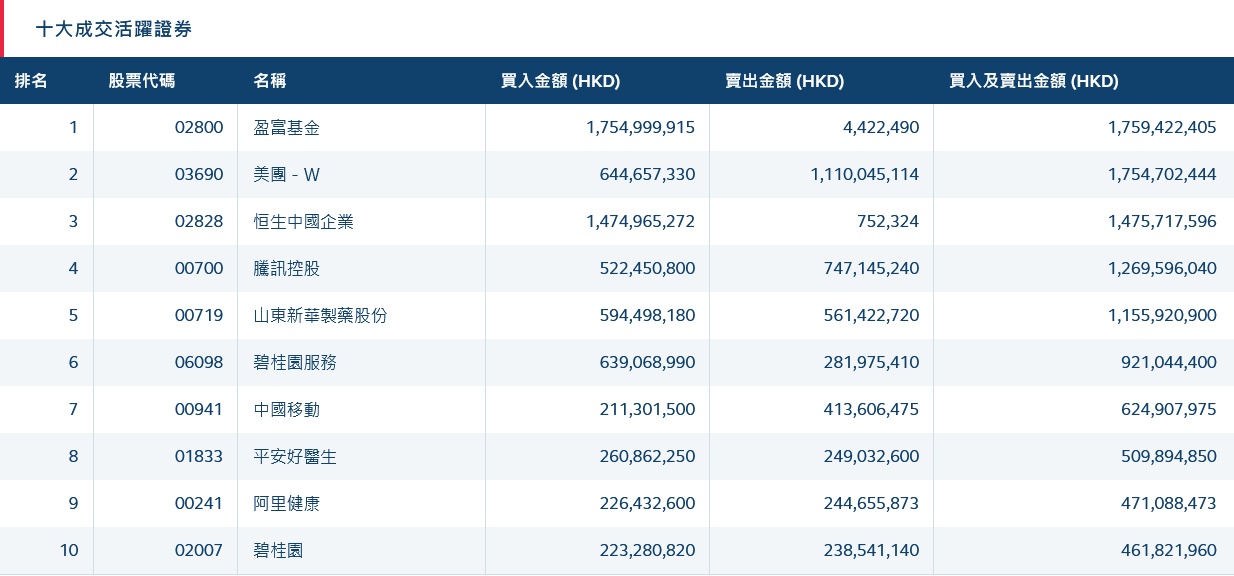Click sell amount 238,541,140

(x=871, y=551)
